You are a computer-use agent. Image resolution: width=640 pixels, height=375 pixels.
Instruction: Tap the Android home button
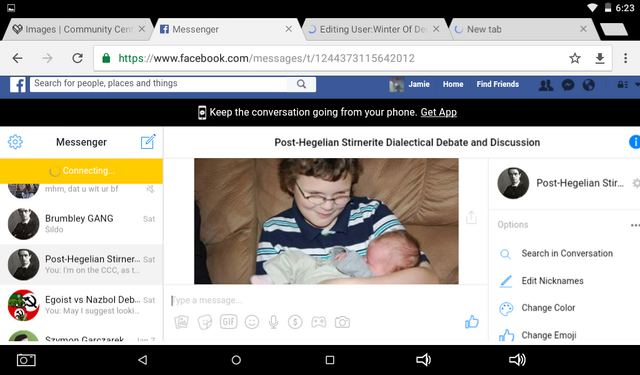236,360
